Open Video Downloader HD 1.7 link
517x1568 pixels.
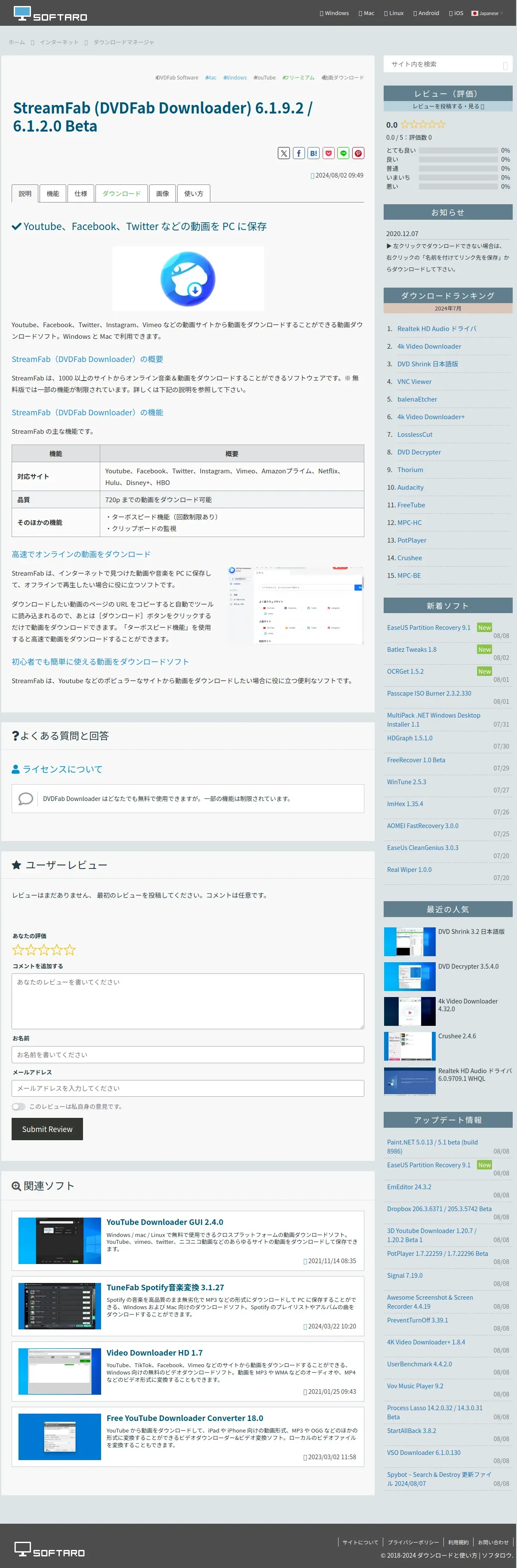point(154,1353)
